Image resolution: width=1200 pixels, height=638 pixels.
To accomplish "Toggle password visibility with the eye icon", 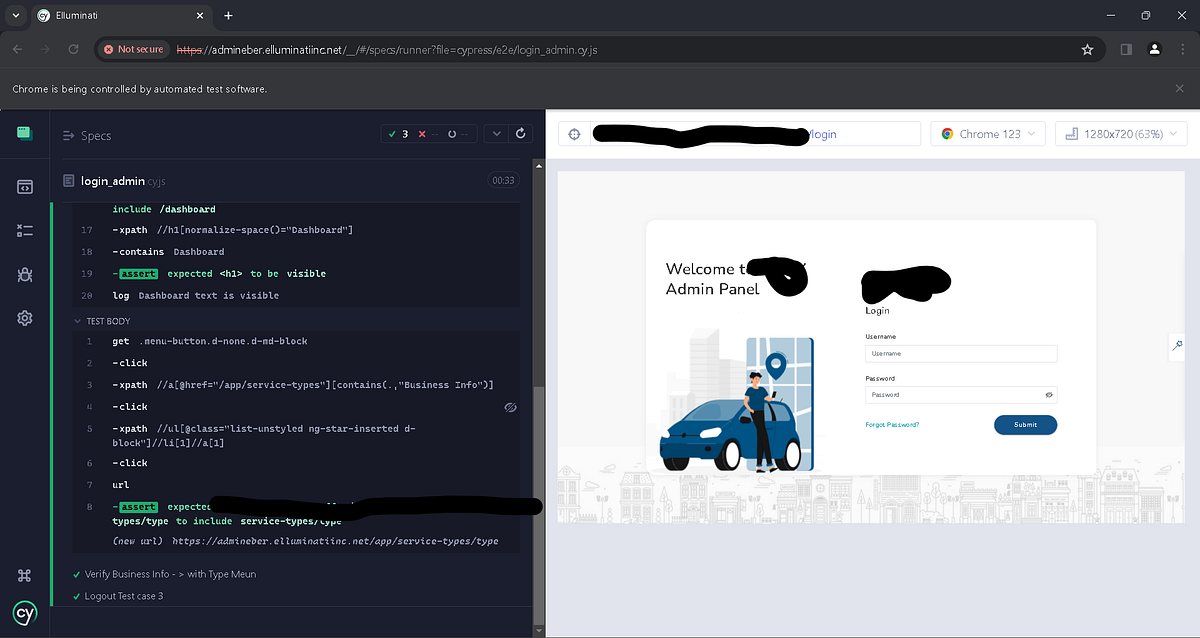I will 1048,395.
